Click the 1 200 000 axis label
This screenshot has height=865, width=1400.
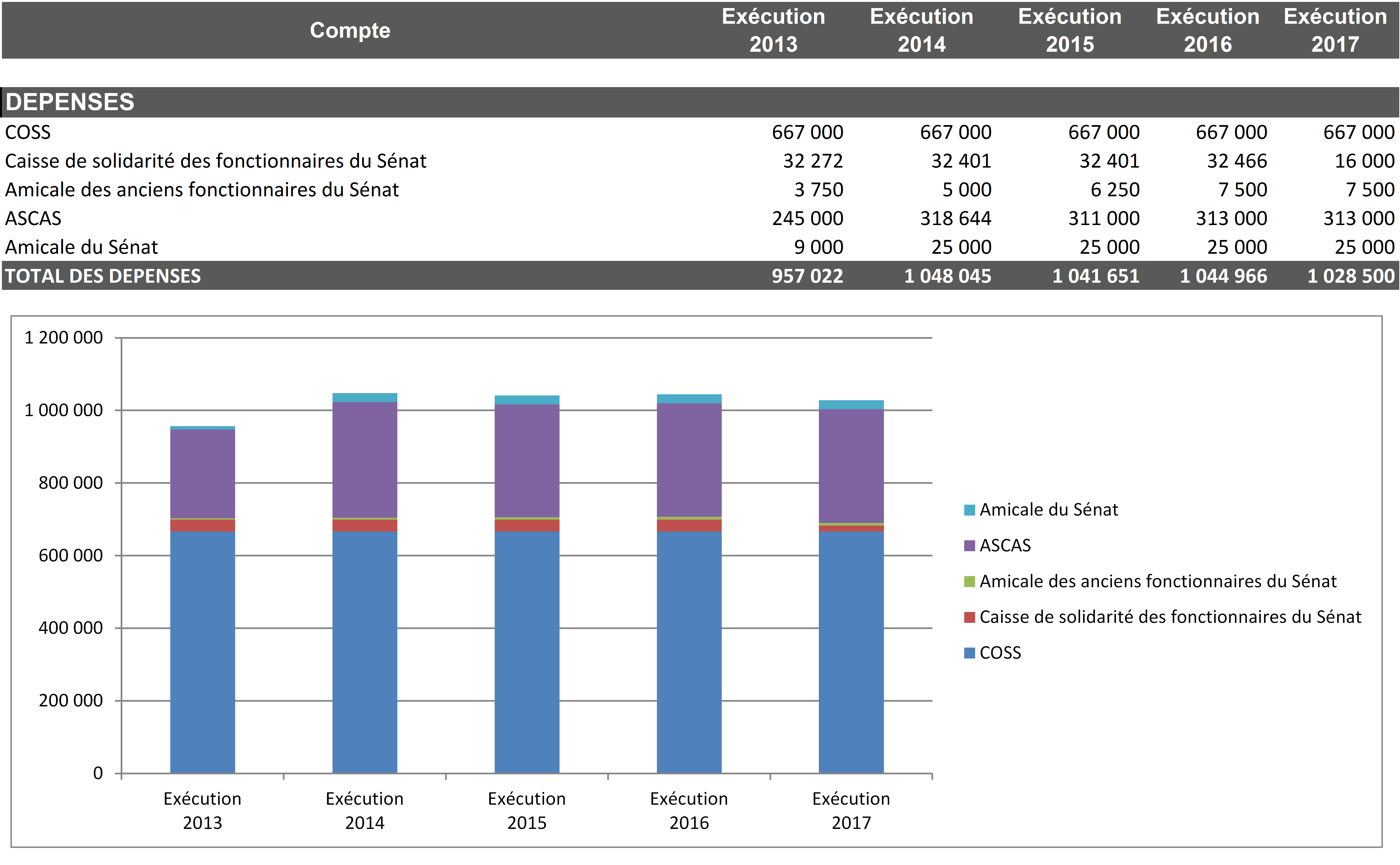point(64,338)
